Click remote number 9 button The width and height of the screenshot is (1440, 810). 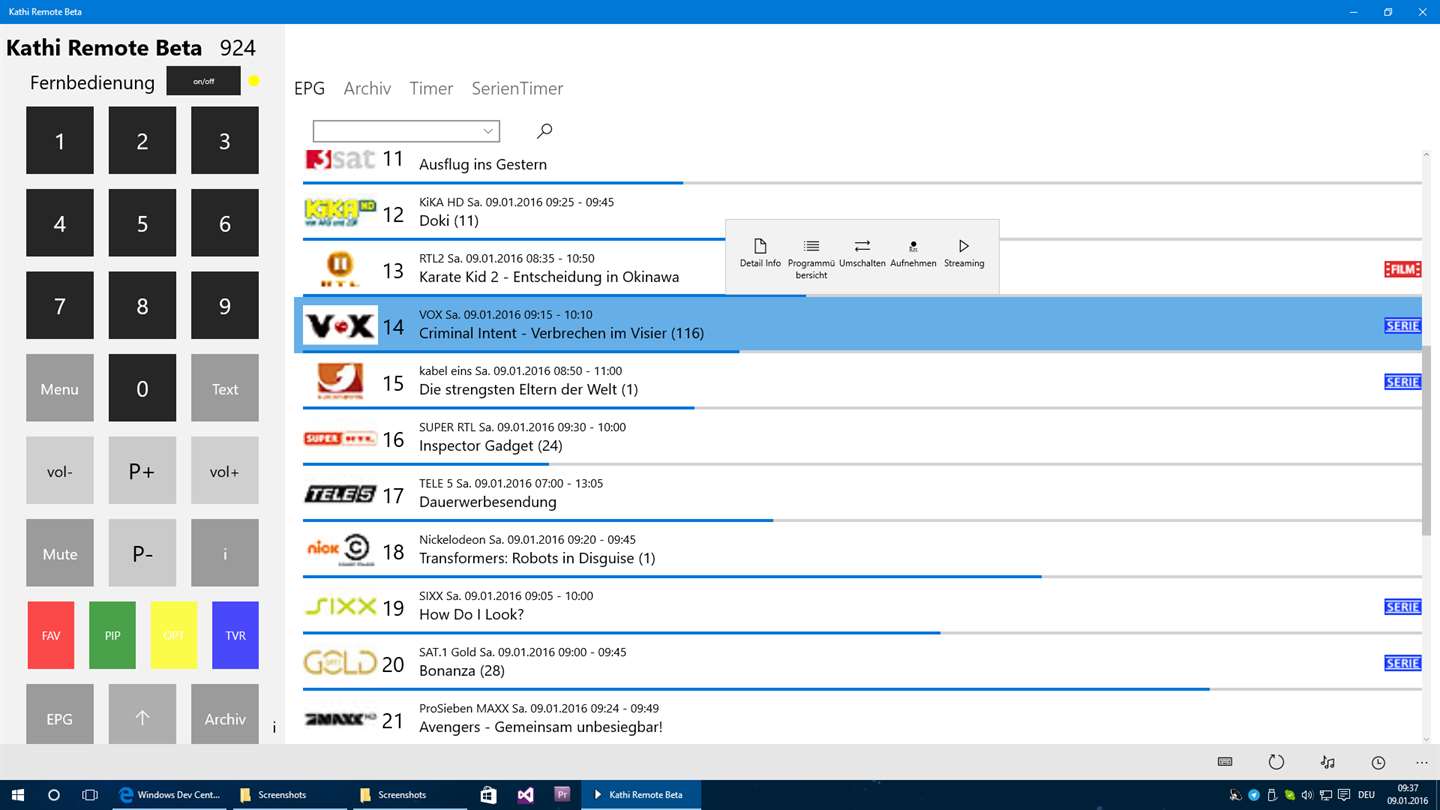(x=225, y=305)
